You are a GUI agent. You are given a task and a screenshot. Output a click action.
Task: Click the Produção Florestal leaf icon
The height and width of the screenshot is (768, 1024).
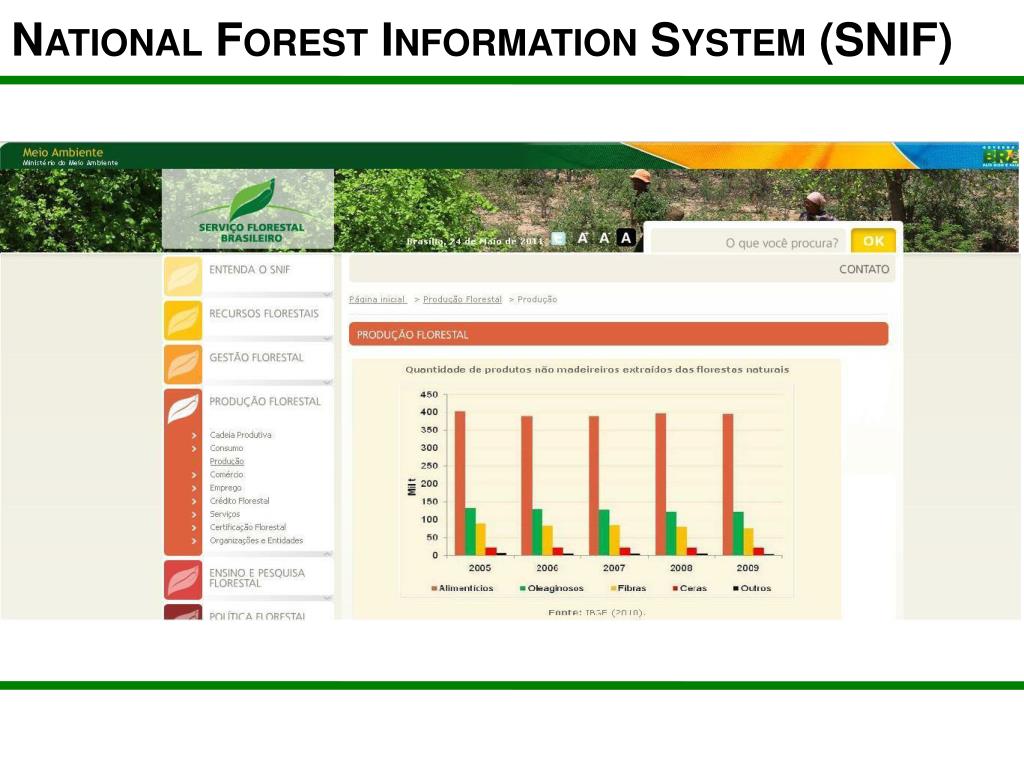[183, 408]
